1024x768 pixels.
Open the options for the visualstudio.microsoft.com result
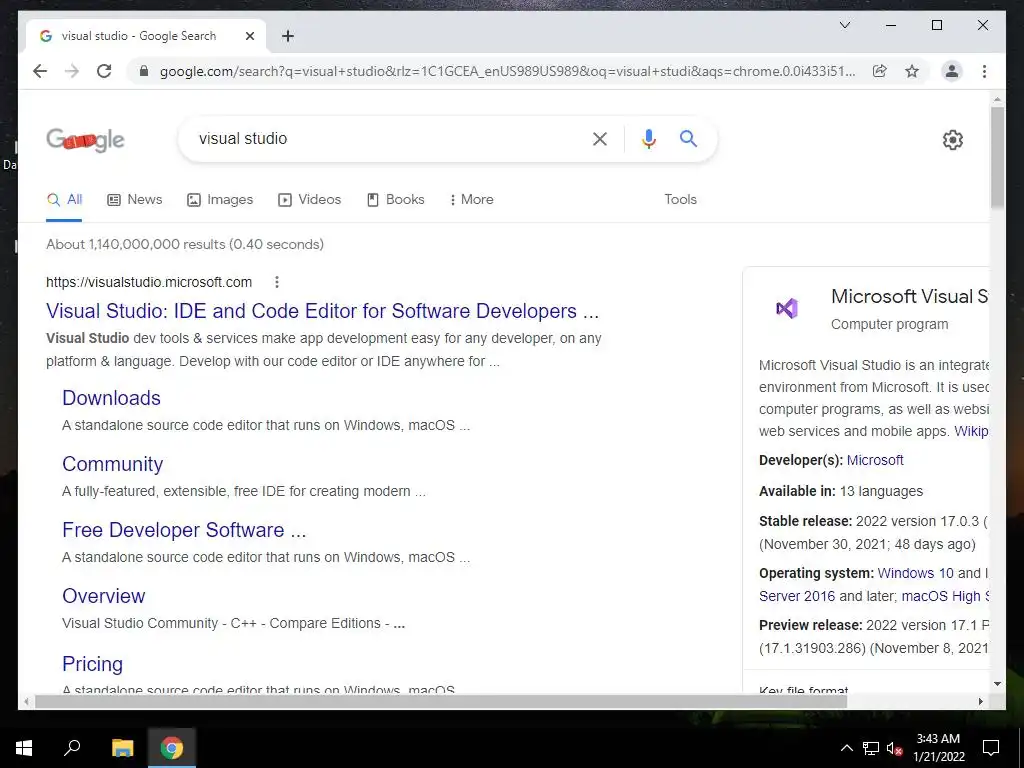click(x=277, y=282)
